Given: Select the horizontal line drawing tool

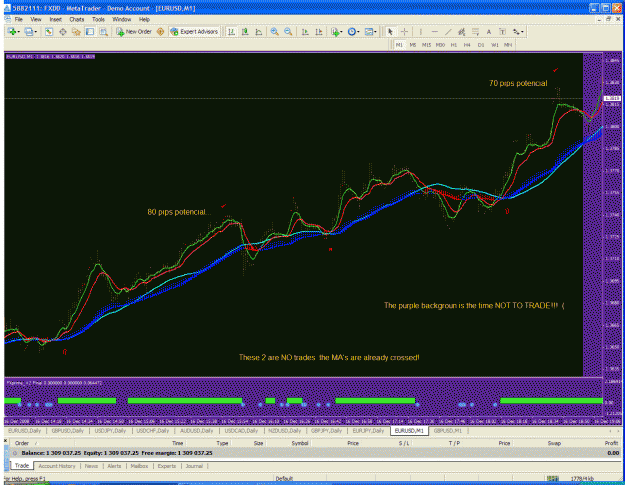Looking at the screenshot, I should 434,31.
